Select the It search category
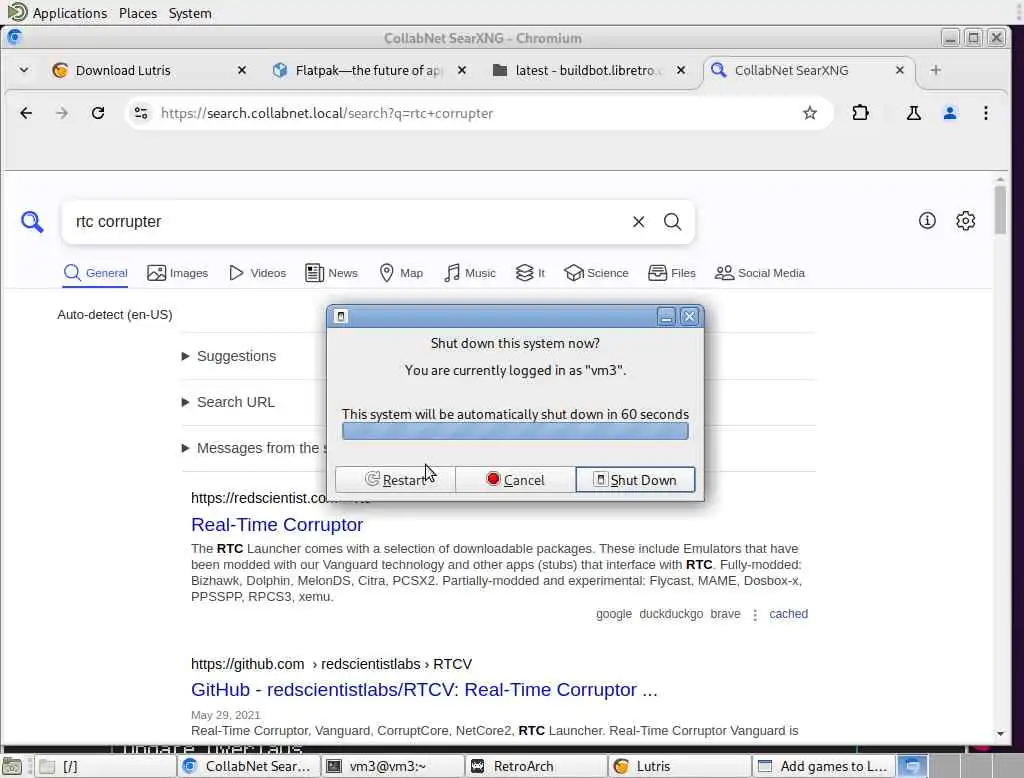Screen dimensions: 1024x778 pos(530,273)
